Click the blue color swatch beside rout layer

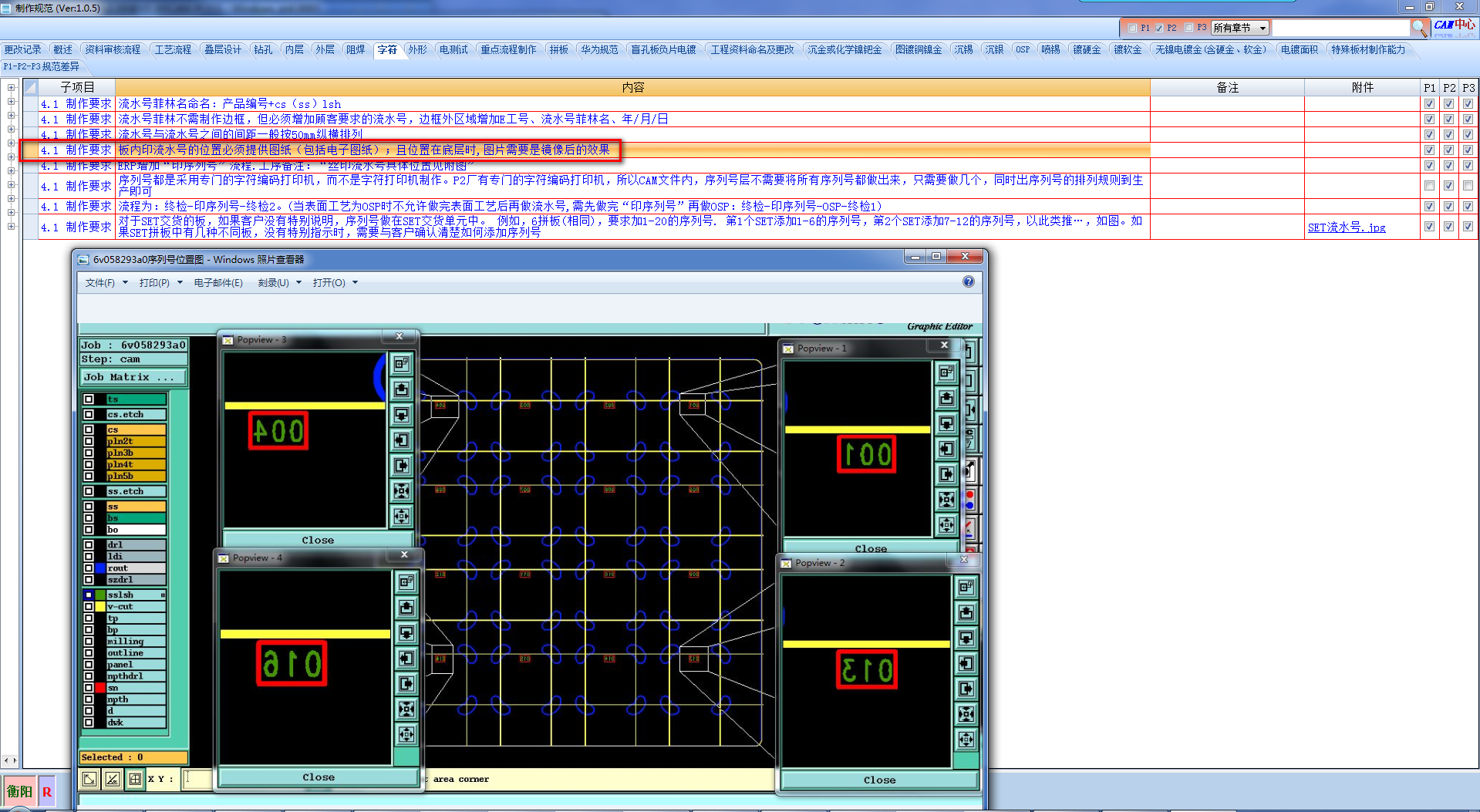(99, 568)
